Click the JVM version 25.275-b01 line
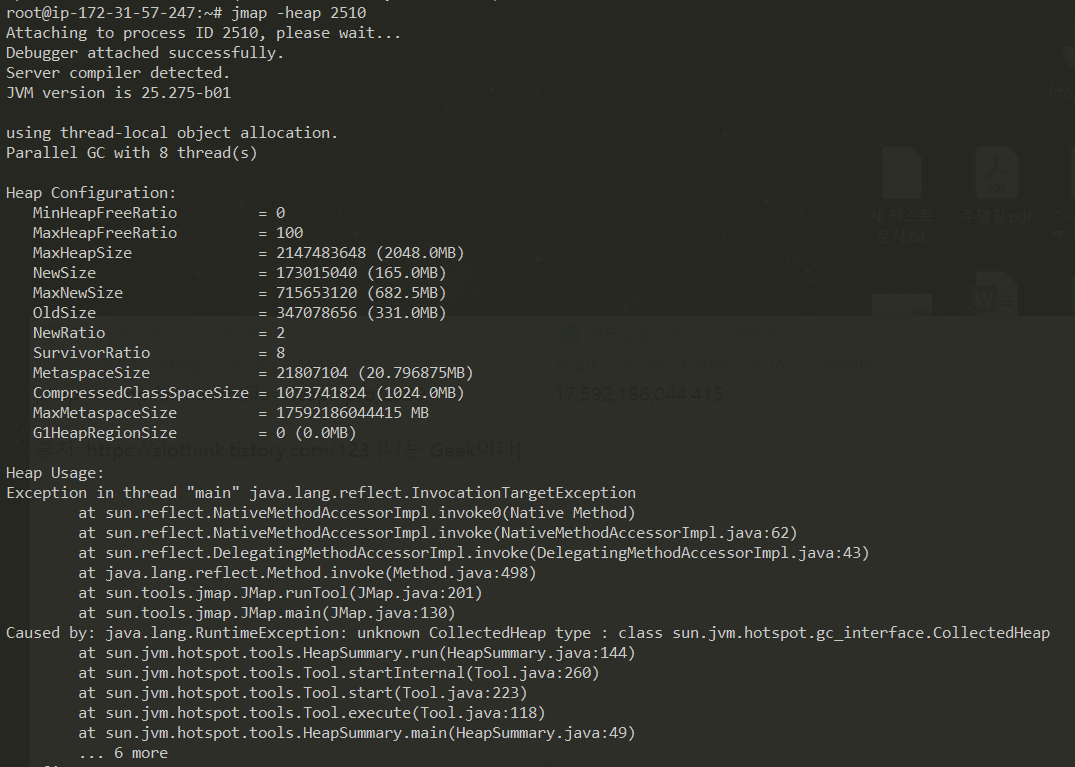The height and width of the screenshot is (767, 1075). click(119, 93)
